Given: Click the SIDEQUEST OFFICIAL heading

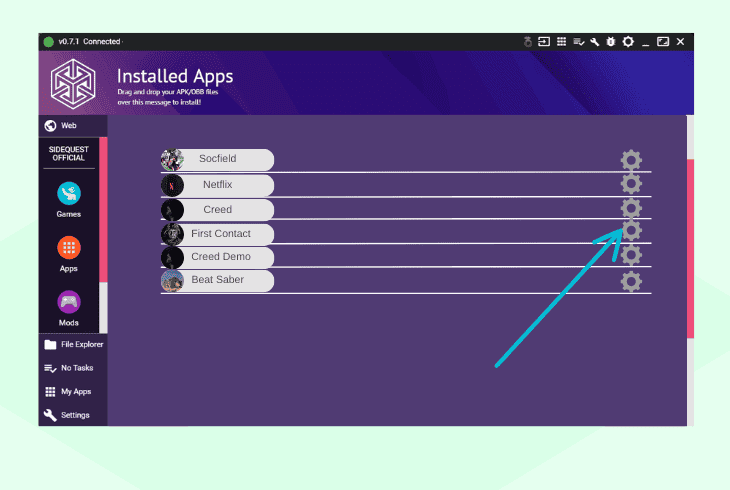Looking at the screenshot, I should (x=68, y=154).
